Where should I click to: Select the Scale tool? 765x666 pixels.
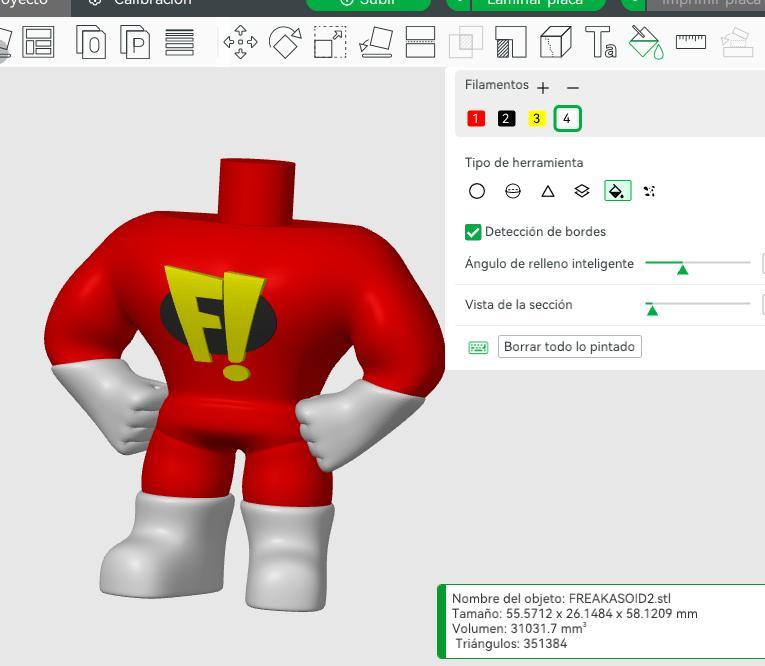330,42
